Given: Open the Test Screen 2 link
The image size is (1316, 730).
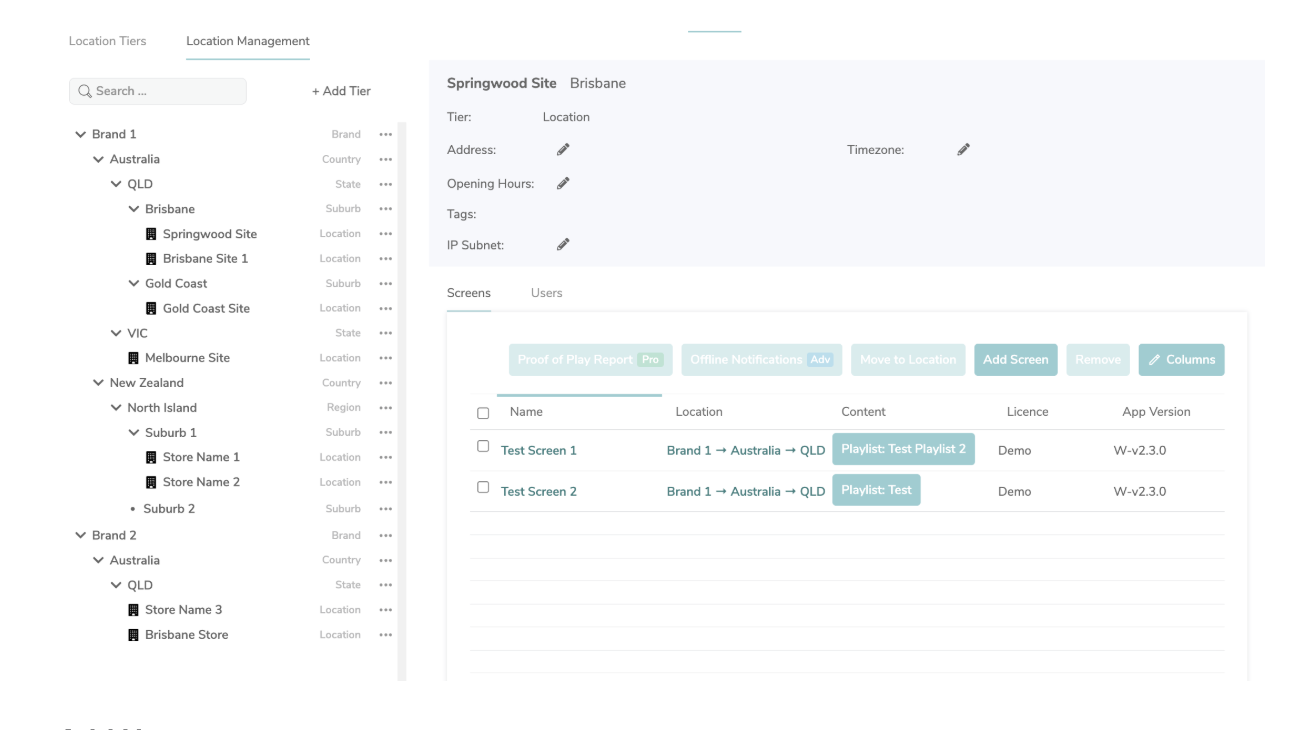Looking at the screenshot, I should 539,492.
